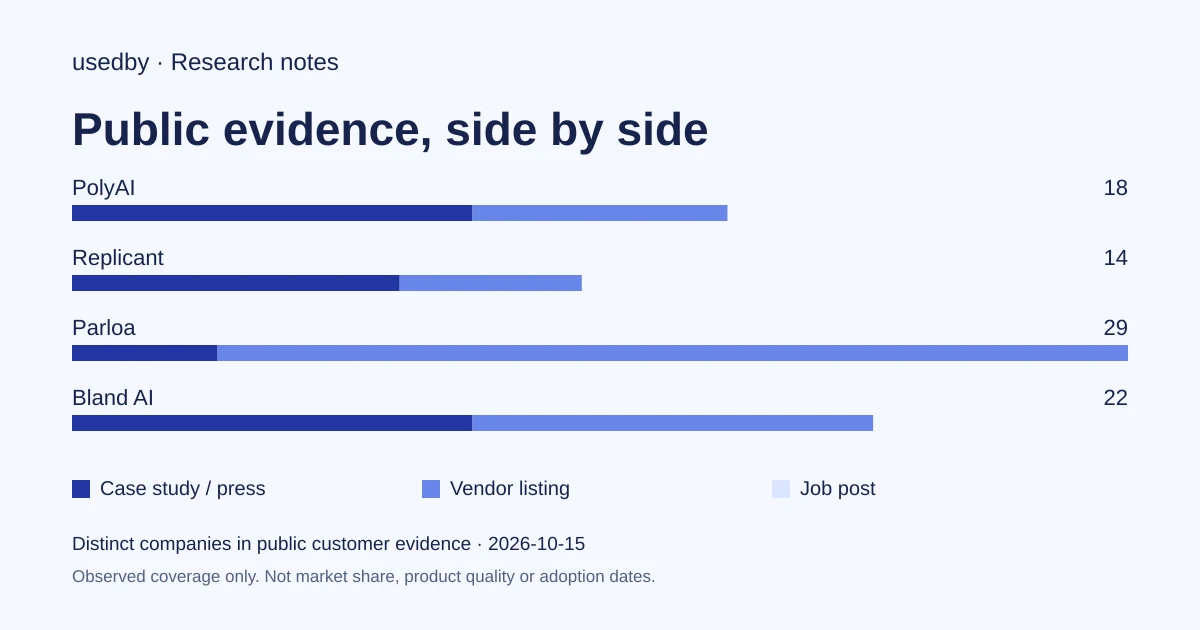1200x630 pixels.
Task: Select the PolyAI light blue vendor segment
Action: point(600,213)
